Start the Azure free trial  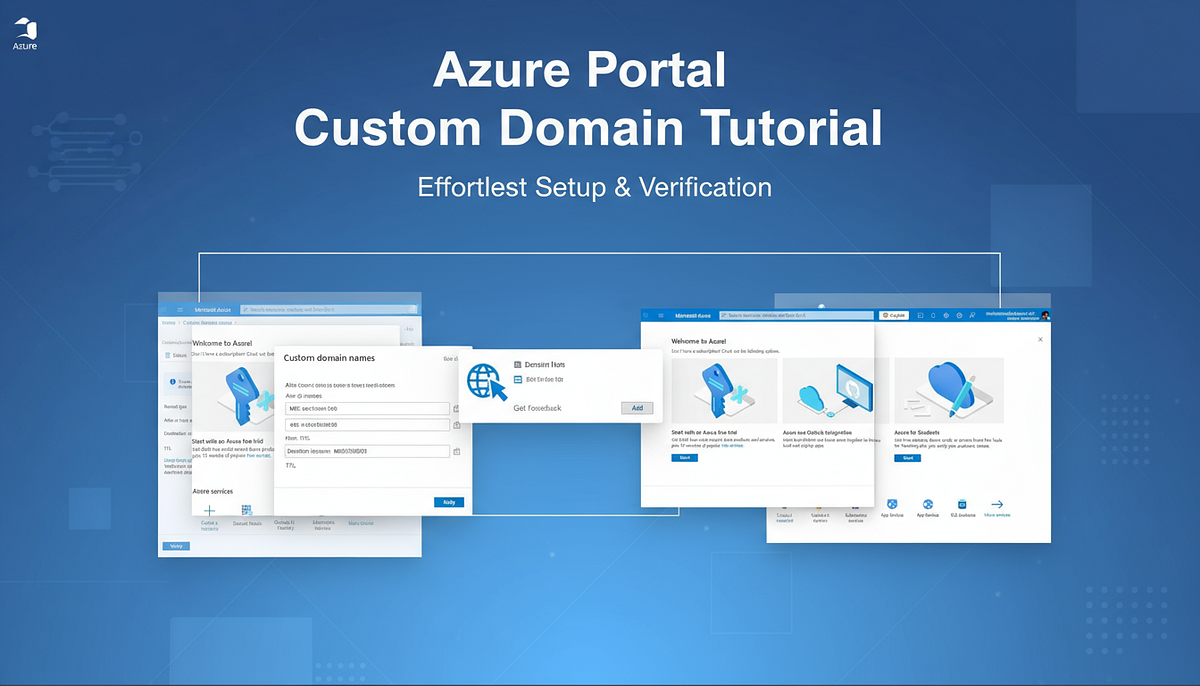683,457
